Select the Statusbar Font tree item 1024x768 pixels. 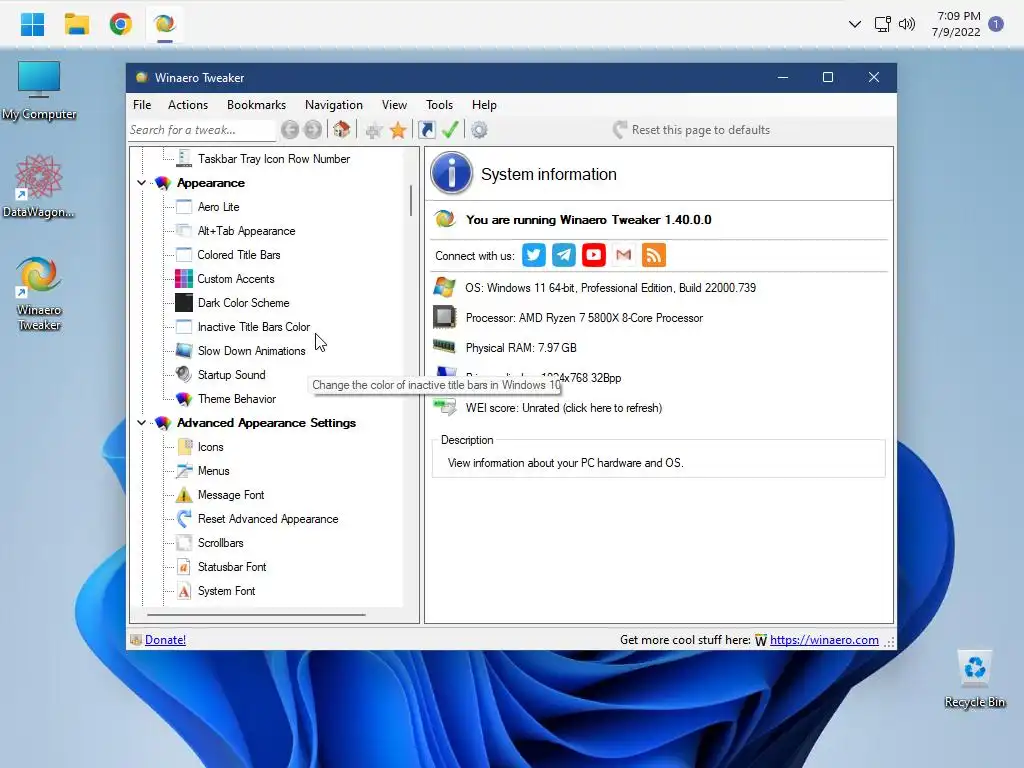(232, 567)
